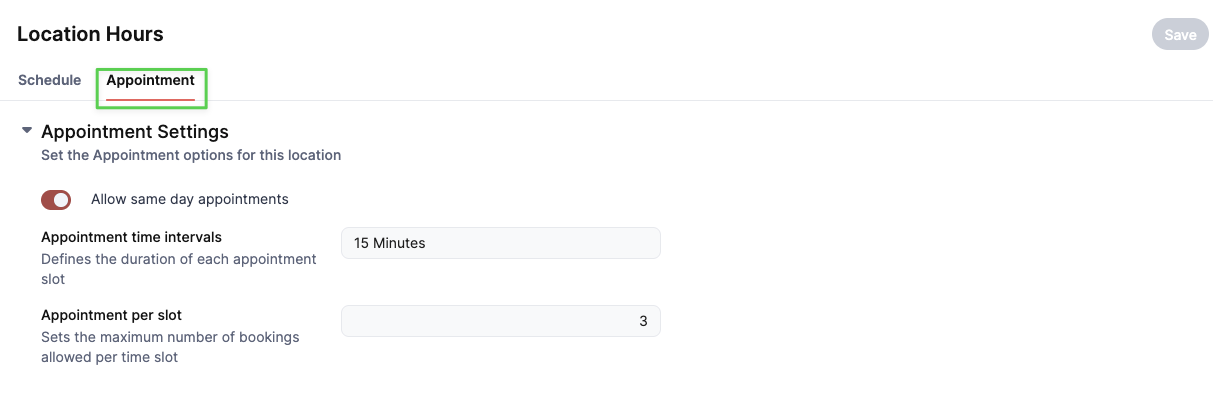Click the value 3 in slot field
The image size is (1213, 415).
[x=644, y=321]
